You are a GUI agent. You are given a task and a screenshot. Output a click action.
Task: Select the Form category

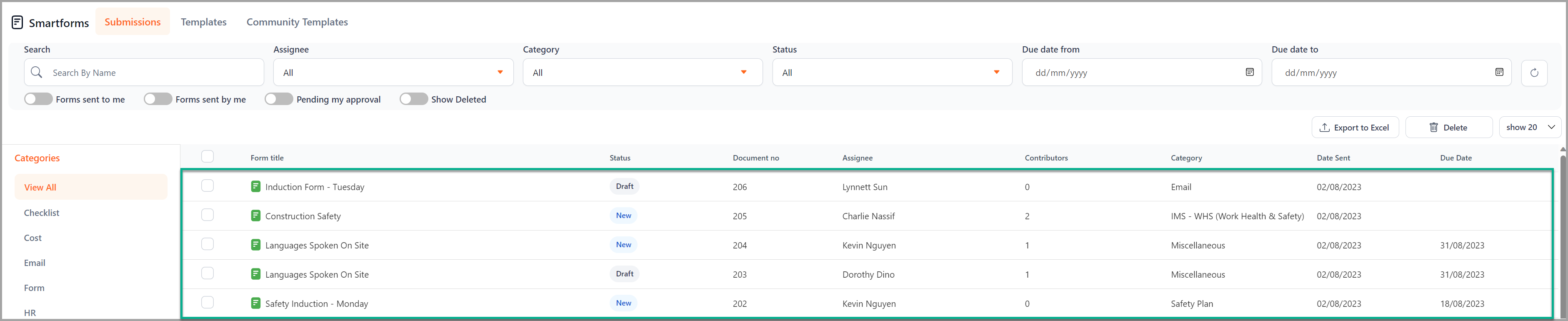pyautogui.click(x=34, y=288)
